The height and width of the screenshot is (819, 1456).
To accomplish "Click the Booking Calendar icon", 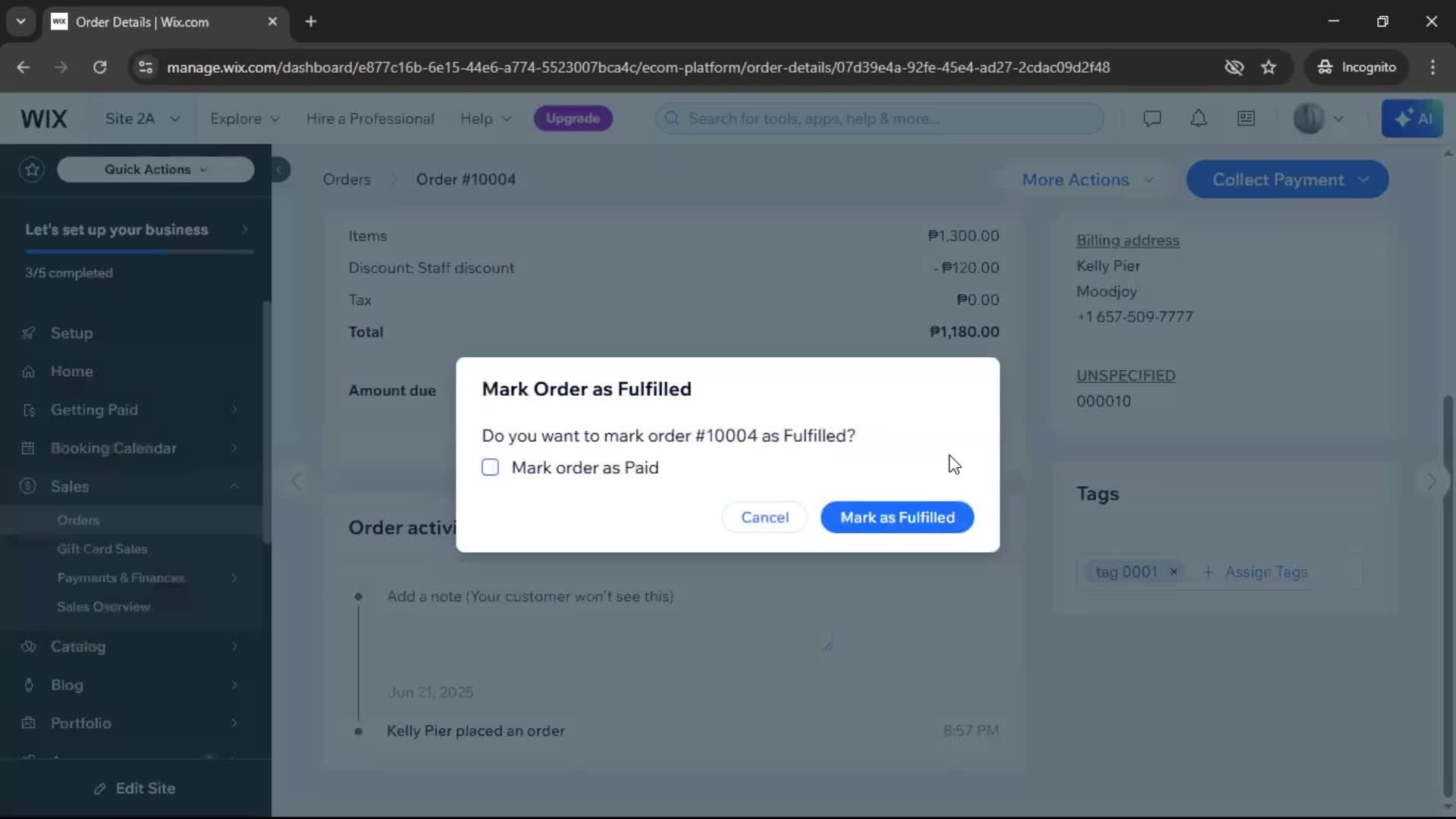I will tap(29, 448).
